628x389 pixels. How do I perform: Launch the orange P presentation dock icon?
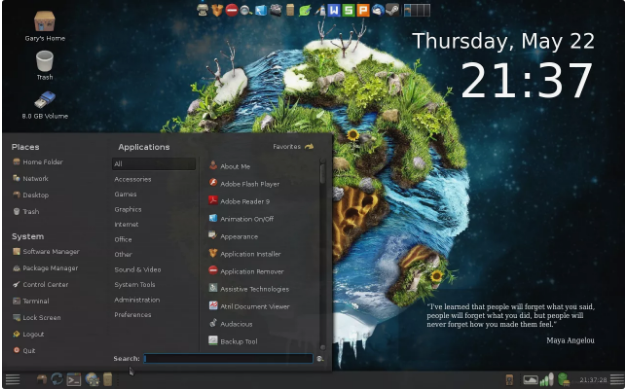(363, 10)
